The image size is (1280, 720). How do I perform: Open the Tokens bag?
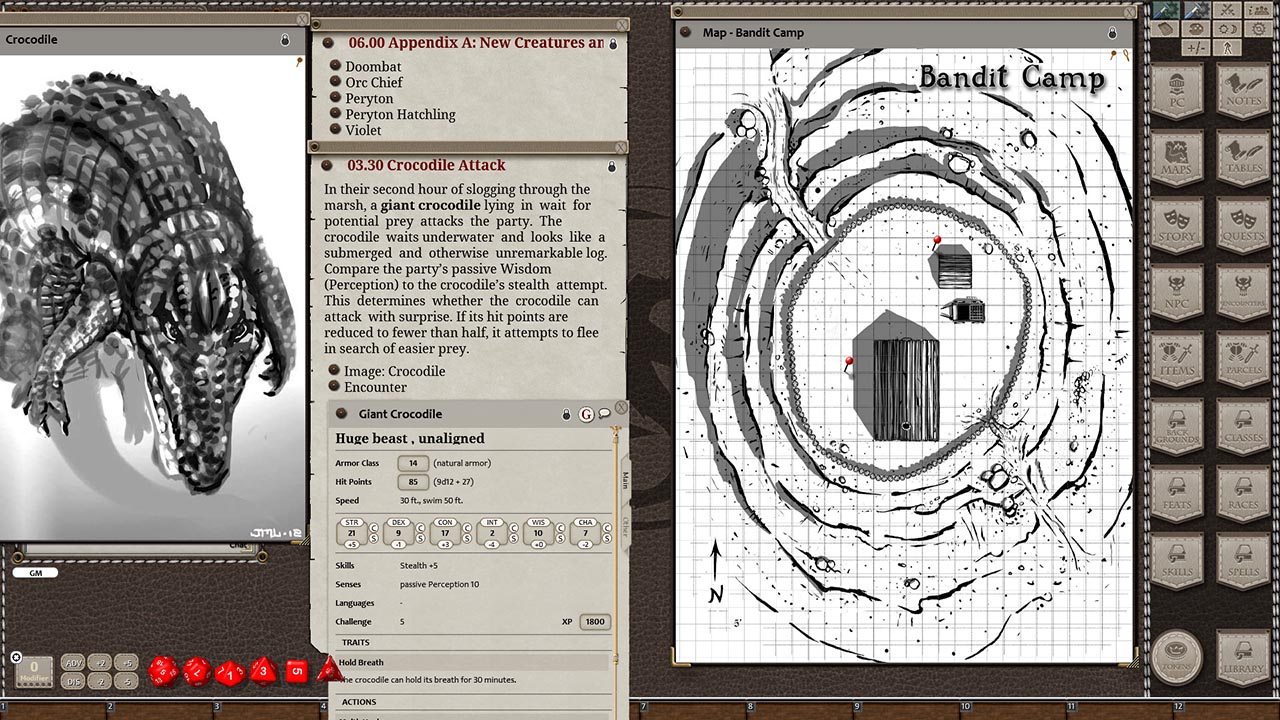(1177, 656)
